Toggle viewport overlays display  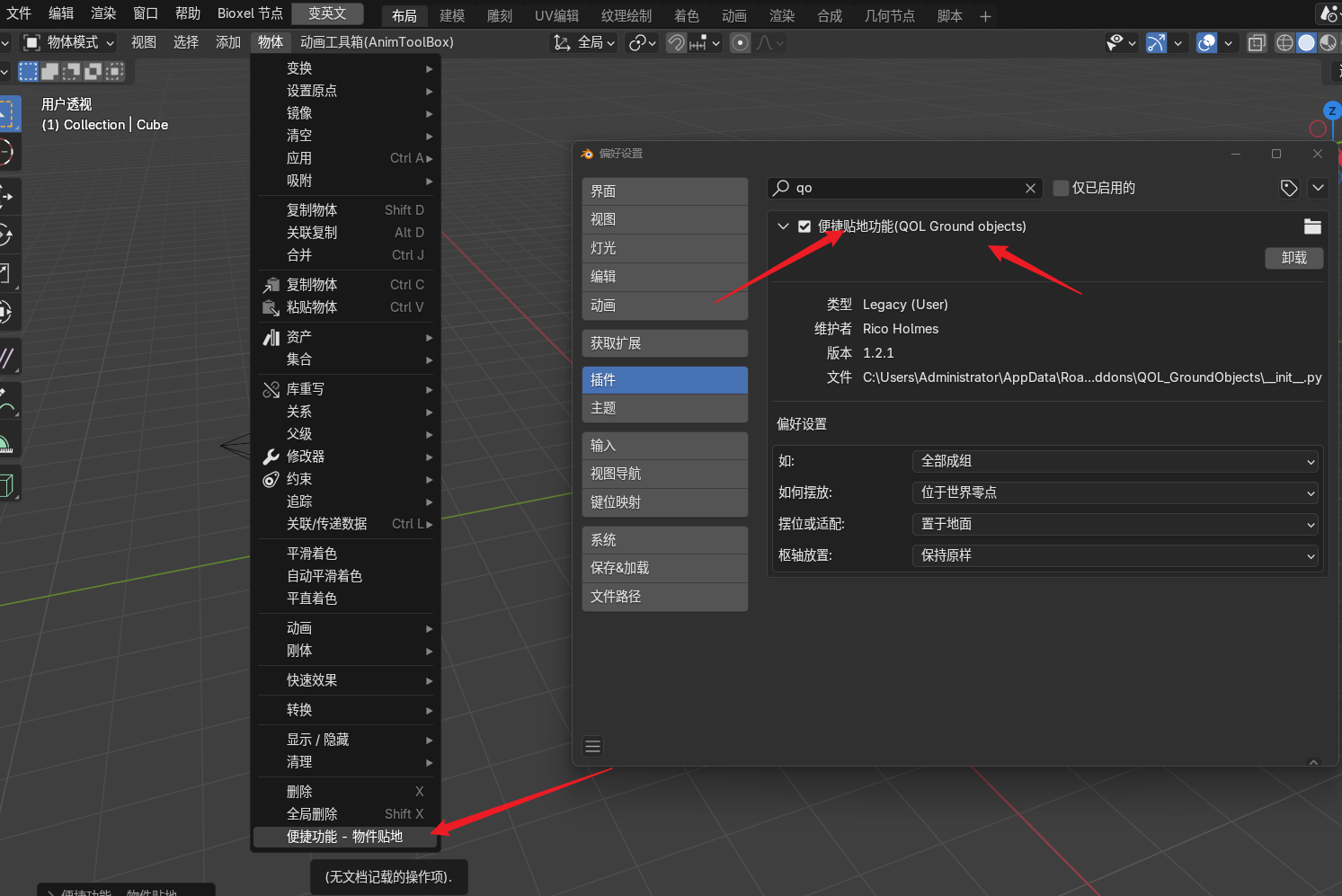[x=1207, y=42]
